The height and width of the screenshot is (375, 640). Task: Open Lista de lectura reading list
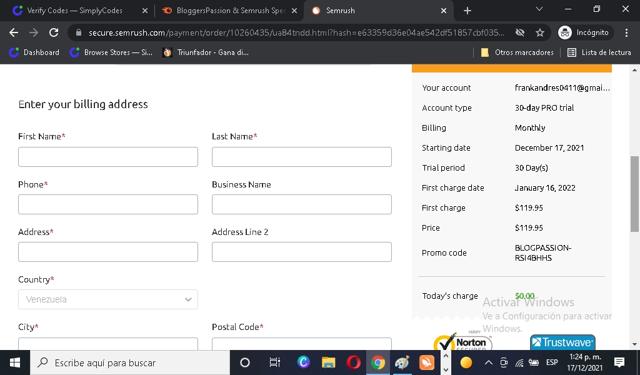(x=599, y=52)
